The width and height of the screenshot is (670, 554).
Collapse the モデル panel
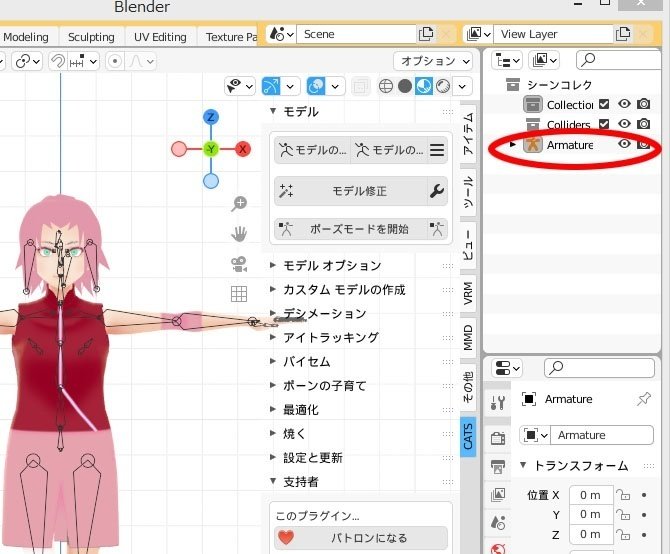273,111
